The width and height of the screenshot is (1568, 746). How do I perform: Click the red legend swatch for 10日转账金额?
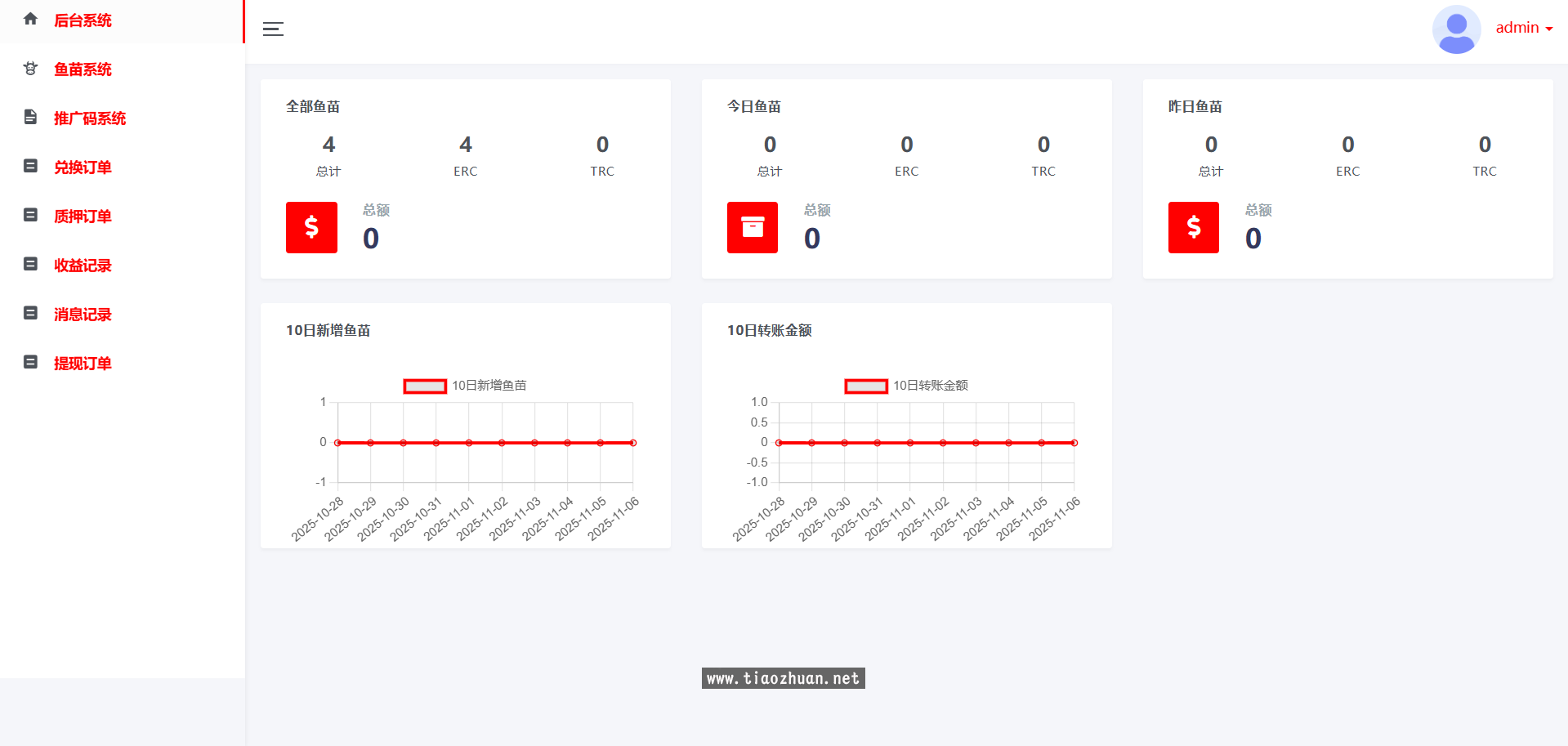[x=865, y=386]
